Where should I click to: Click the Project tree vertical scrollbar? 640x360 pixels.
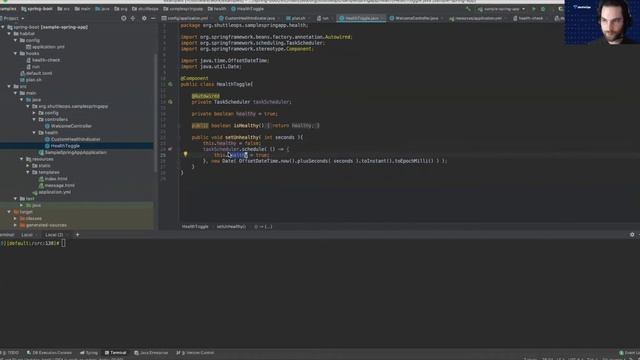click(x=156, y=112)
